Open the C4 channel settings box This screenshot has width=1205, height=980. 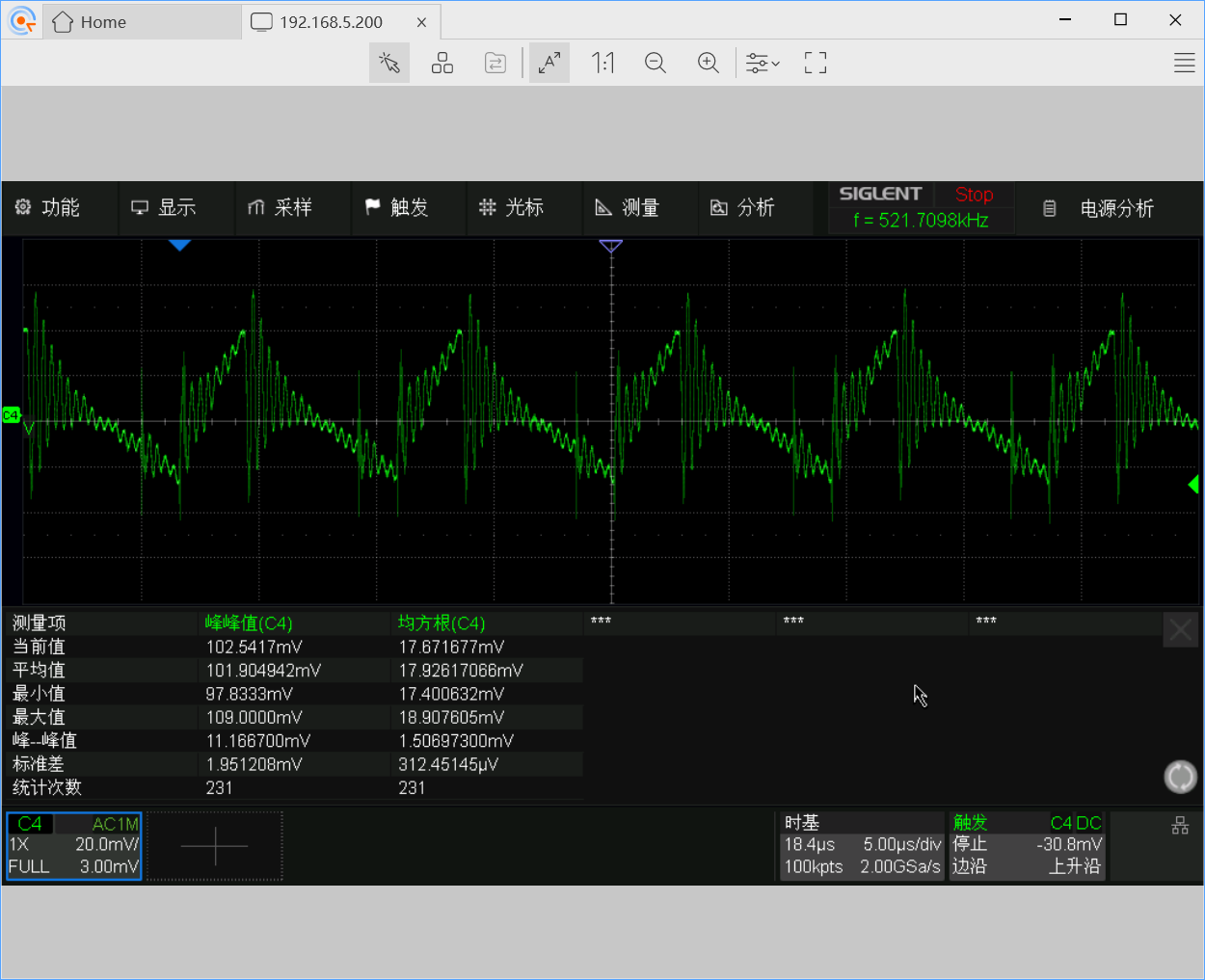pyautogui.click(x=74, y=846)
